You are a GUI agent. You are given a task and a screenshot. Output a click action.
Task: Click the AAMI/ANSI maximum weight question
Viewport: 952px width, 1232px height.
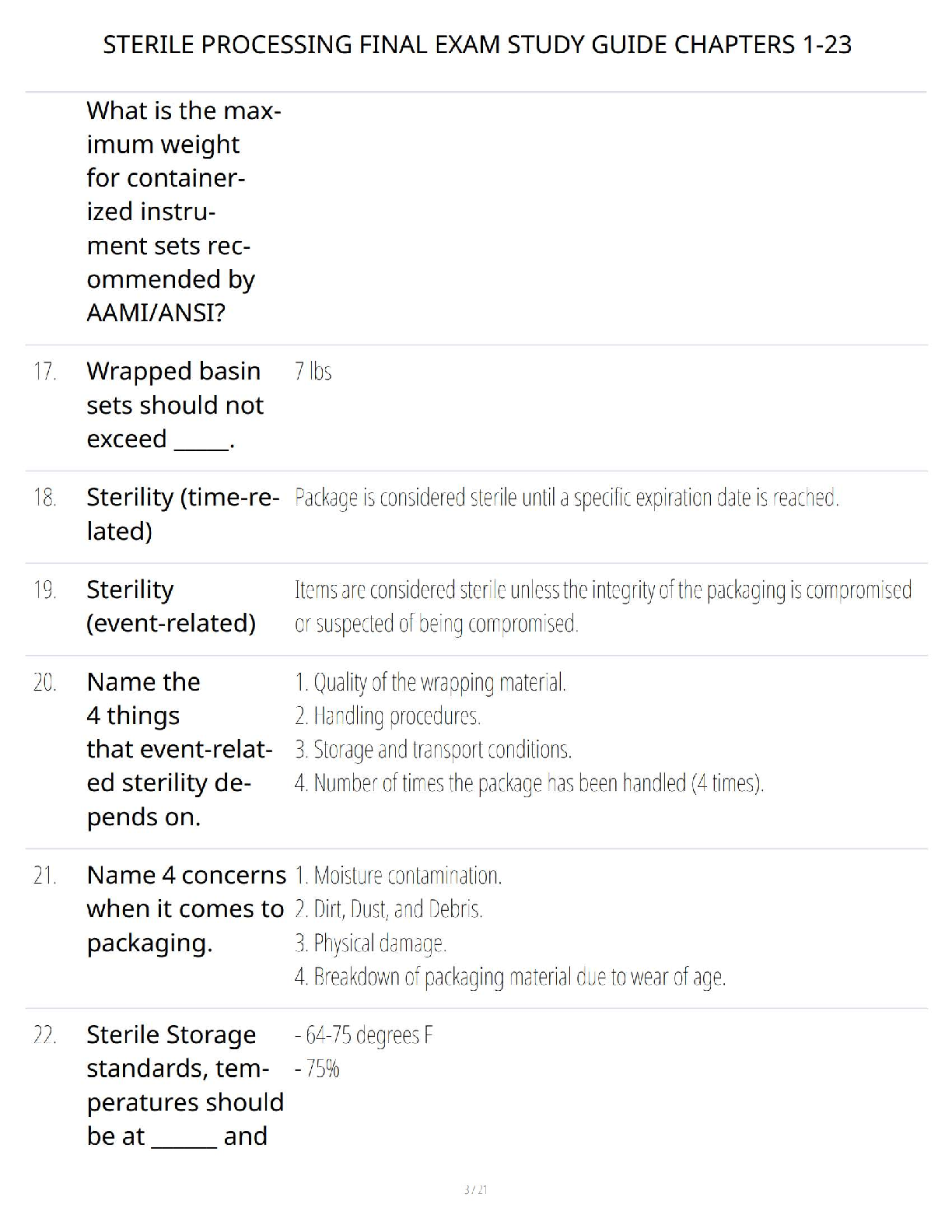click(x=184, y=212)
